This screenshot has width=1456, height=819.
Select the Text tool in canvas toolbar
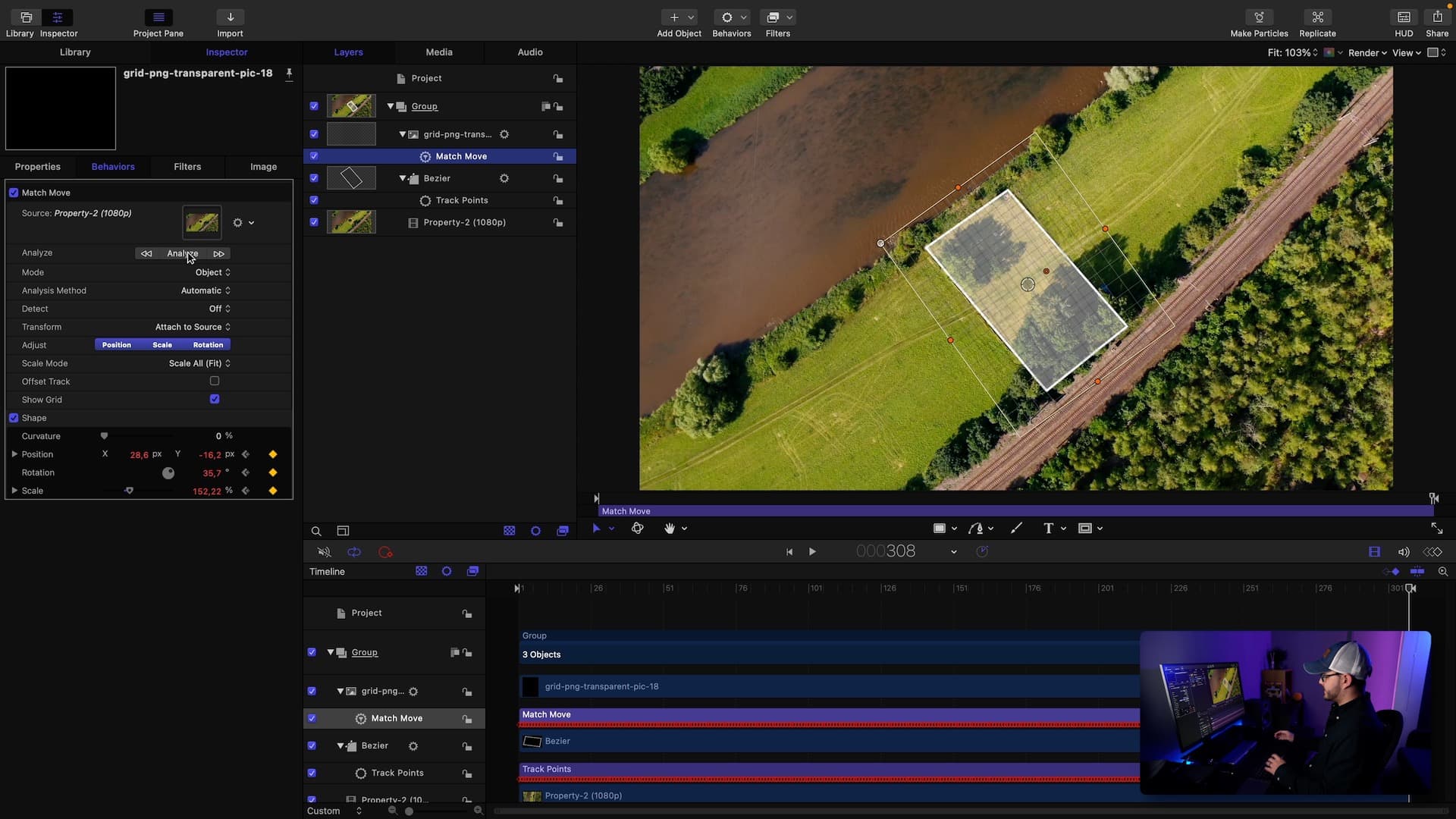click(1048, 529)
